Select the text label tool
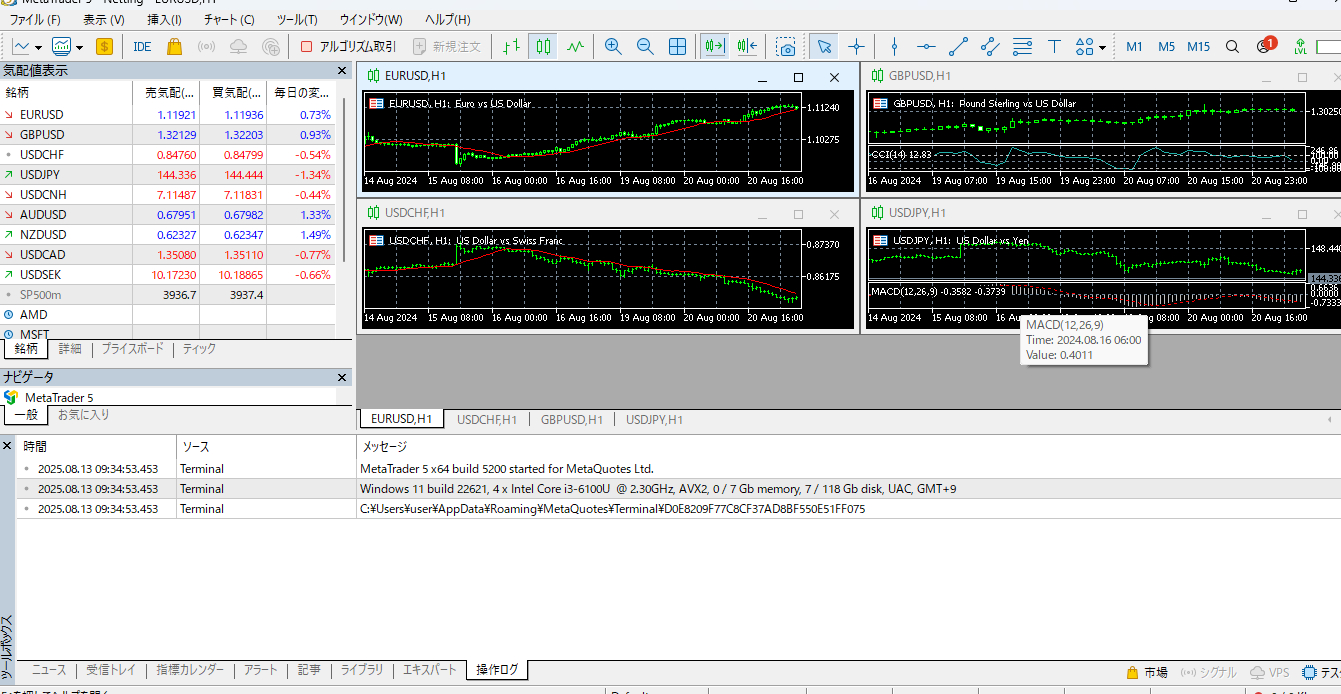The height and width of the screenshot is (694, 1341). click(x=1054, y=46)
